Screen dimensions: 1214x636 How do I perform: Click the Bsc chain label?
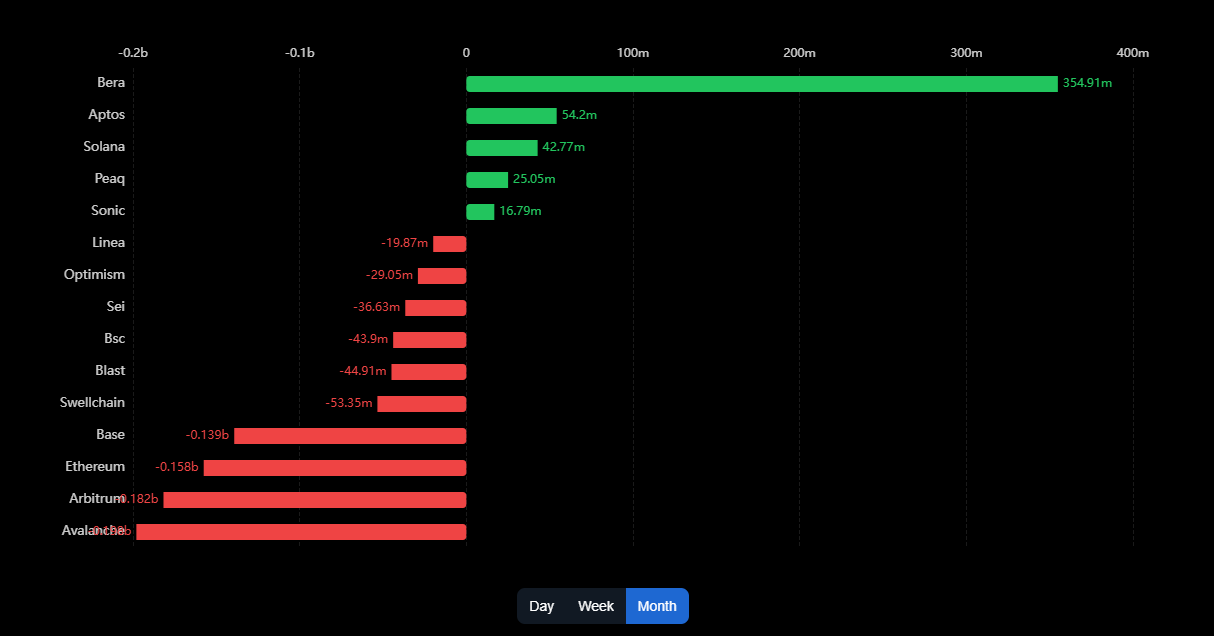[115, 339]
